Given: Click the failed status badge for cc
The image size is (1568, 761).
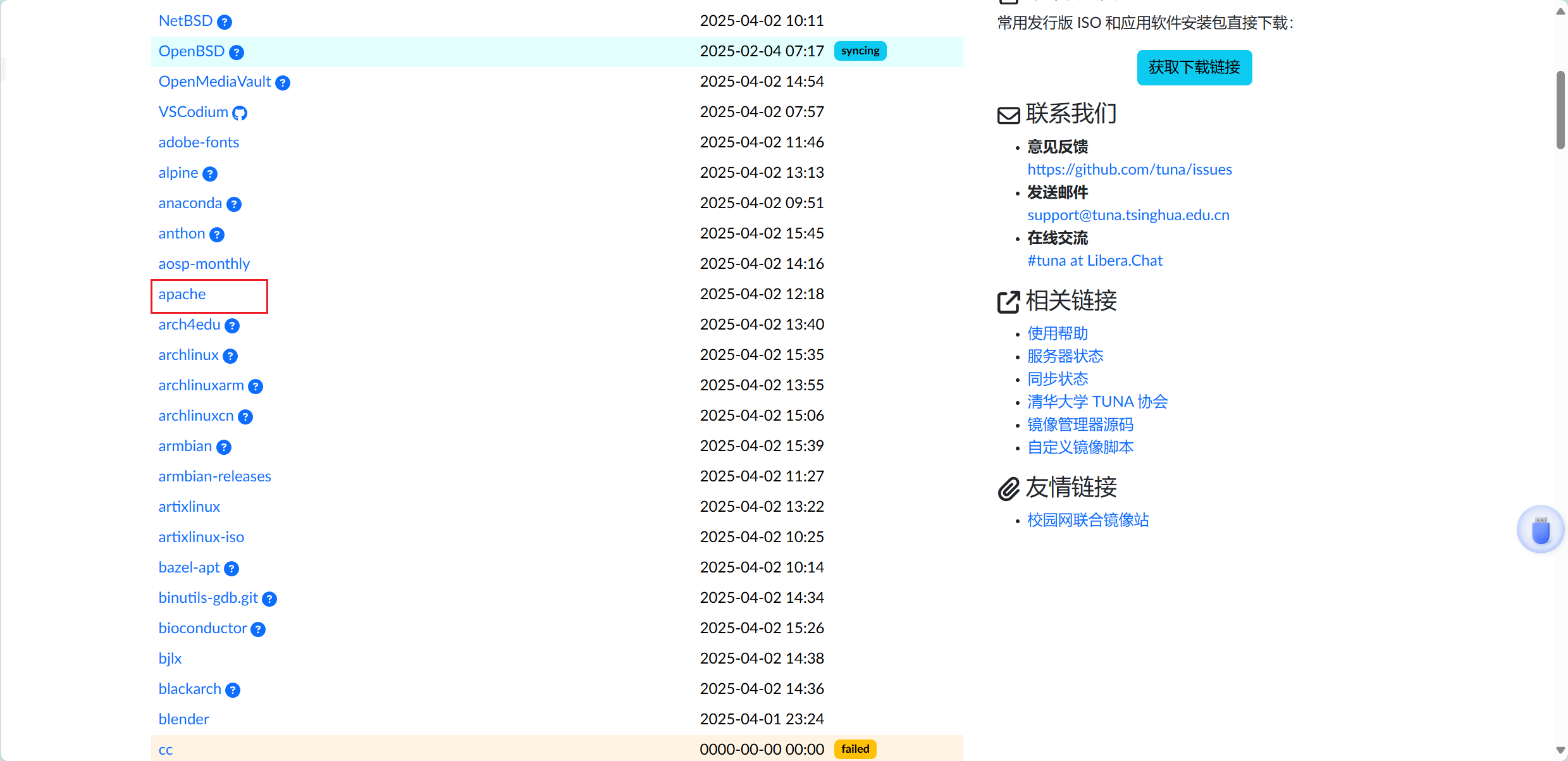Looking at the screenshot, I should (855, 749).
